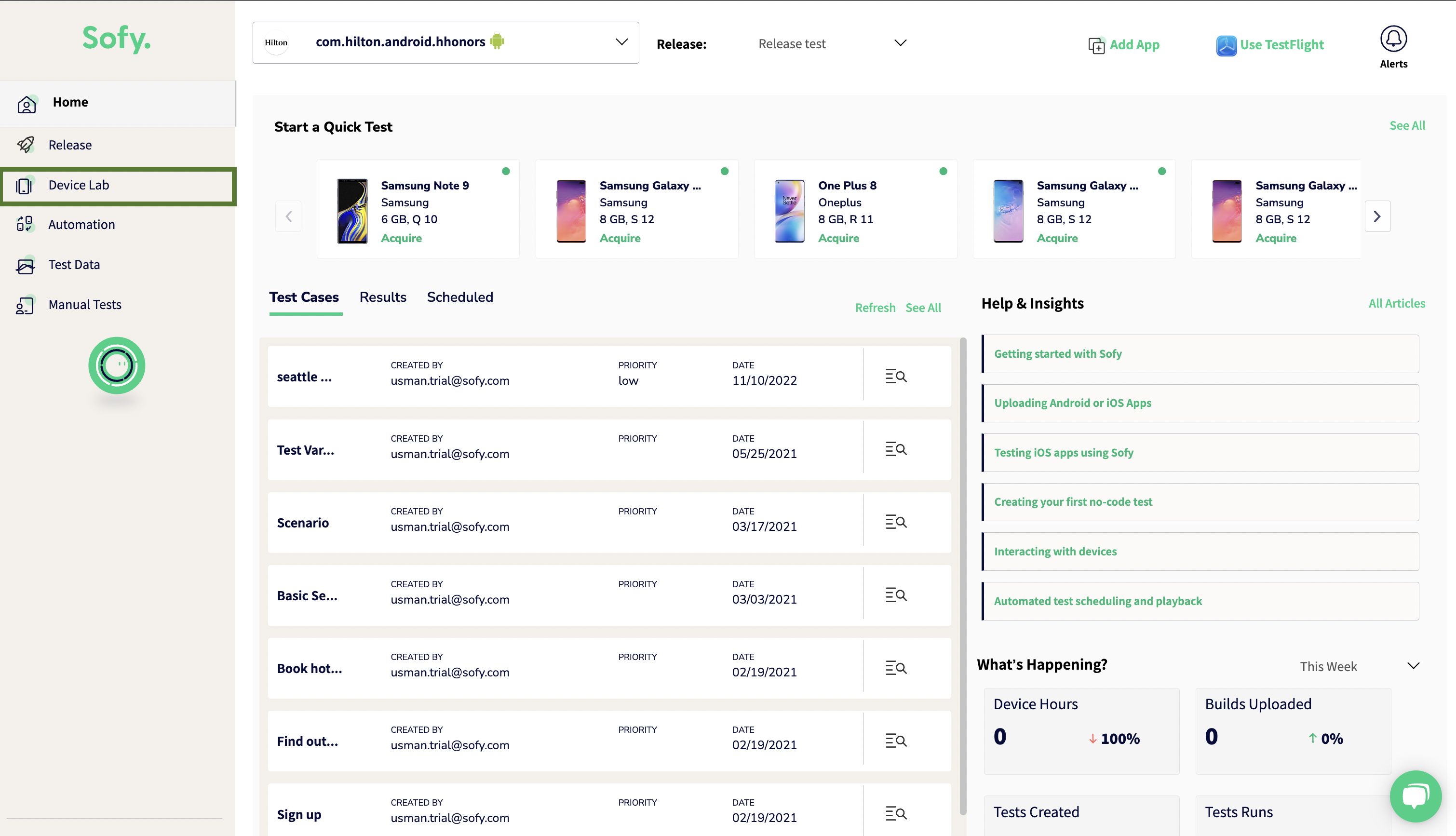Viewport: 1456px width, 836px height.
Task: Click the Manual Tests icon
Action: pyautogui.click(x=25, y=305)
